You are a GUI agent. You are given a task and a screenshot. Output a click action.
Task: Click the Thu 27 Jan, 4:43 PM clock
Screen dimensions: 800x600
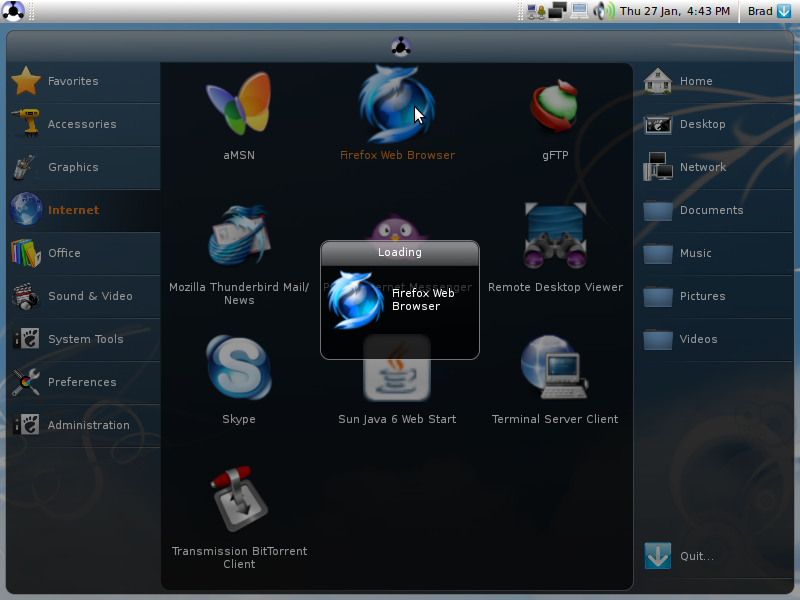pyautogui.click(x=674, y=11)
